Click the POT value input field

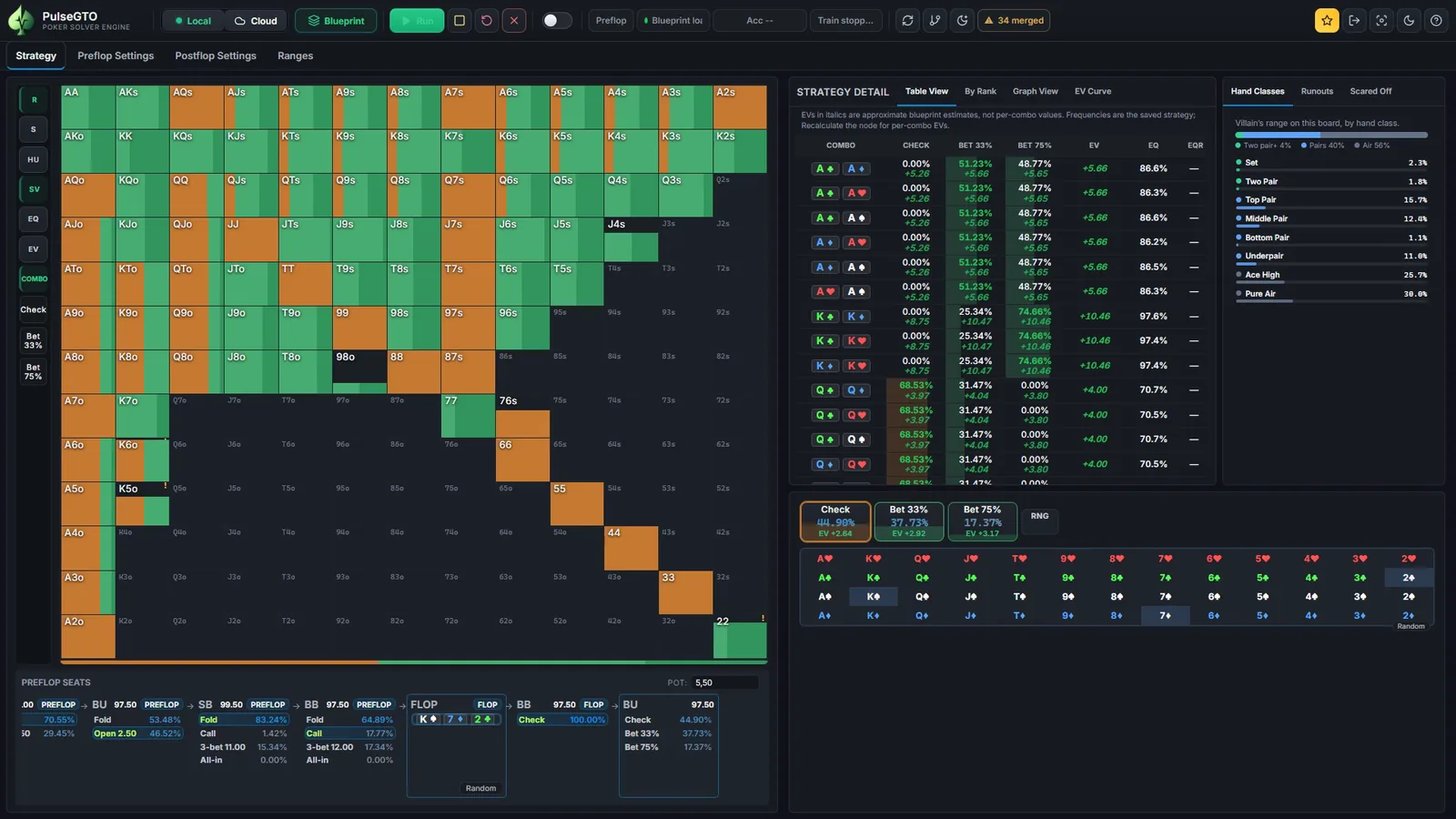tap(724, 682)
